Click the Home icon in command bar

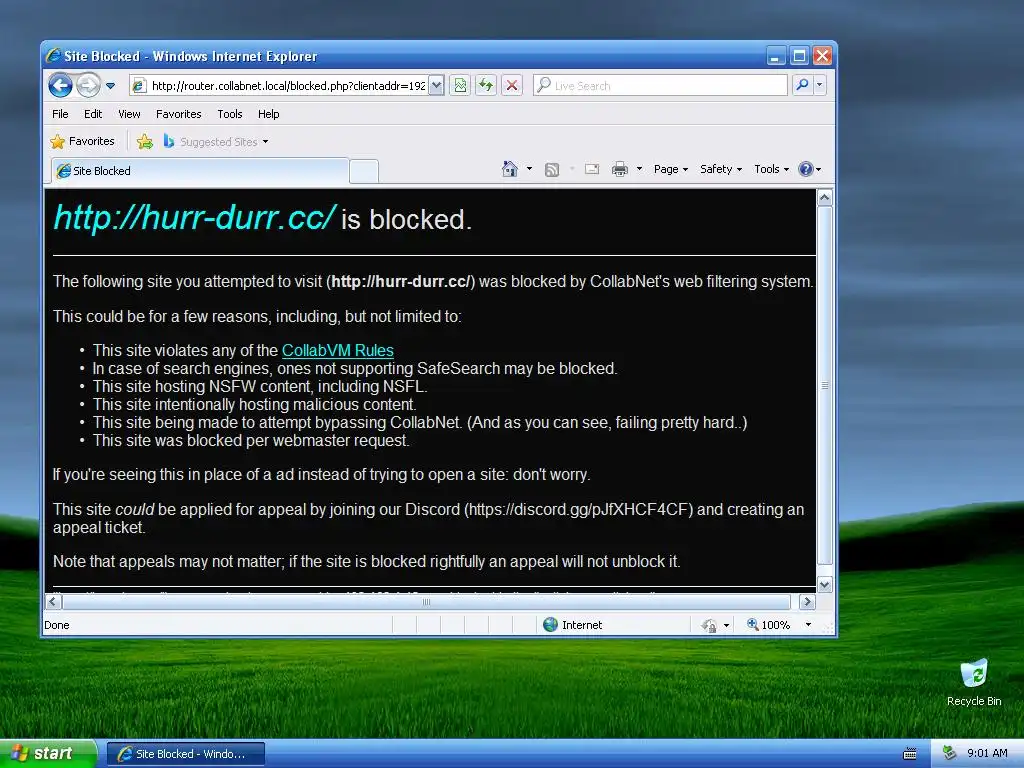tap(509, 169)
